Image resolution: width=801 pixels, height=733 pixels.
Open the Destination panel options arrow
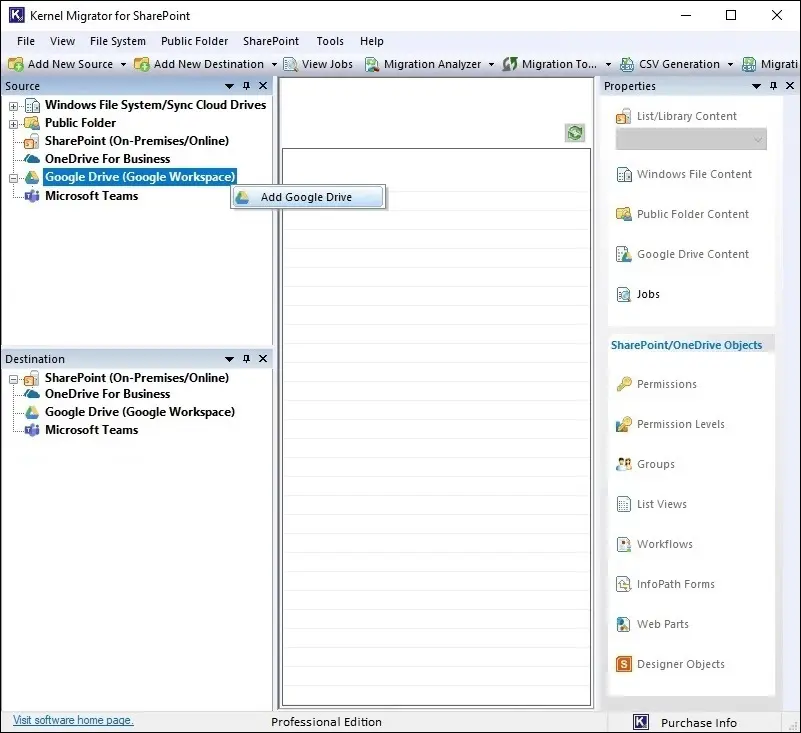tap(229, 359)
